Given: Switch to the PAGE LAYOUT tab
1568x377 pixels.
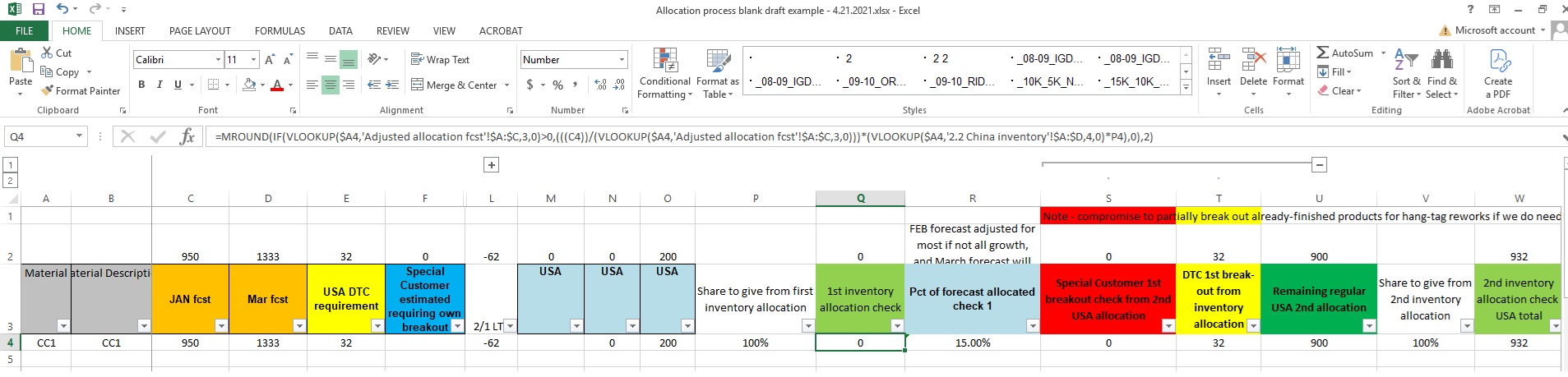Looking at the screenshot, I should click(x=200, y=31).
